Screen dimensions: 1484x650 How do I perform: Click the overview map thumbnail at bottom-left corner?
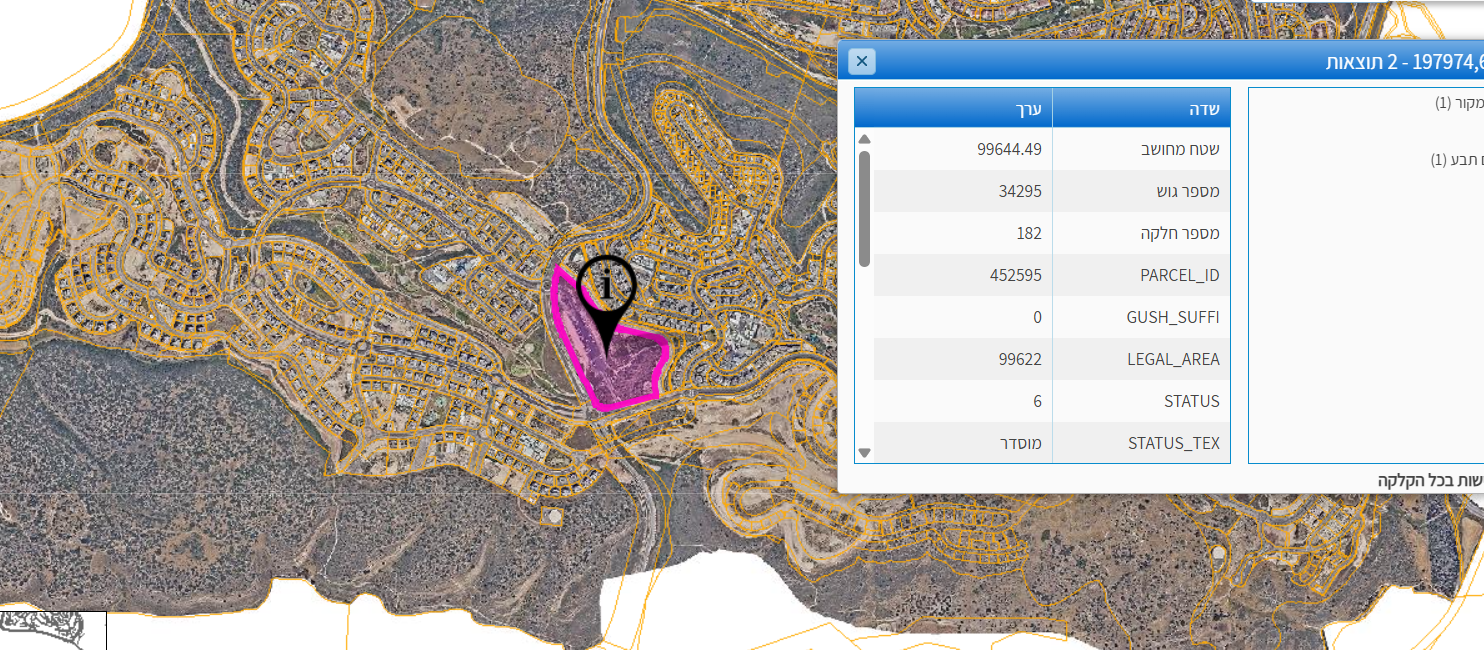(x=53, y=630)
